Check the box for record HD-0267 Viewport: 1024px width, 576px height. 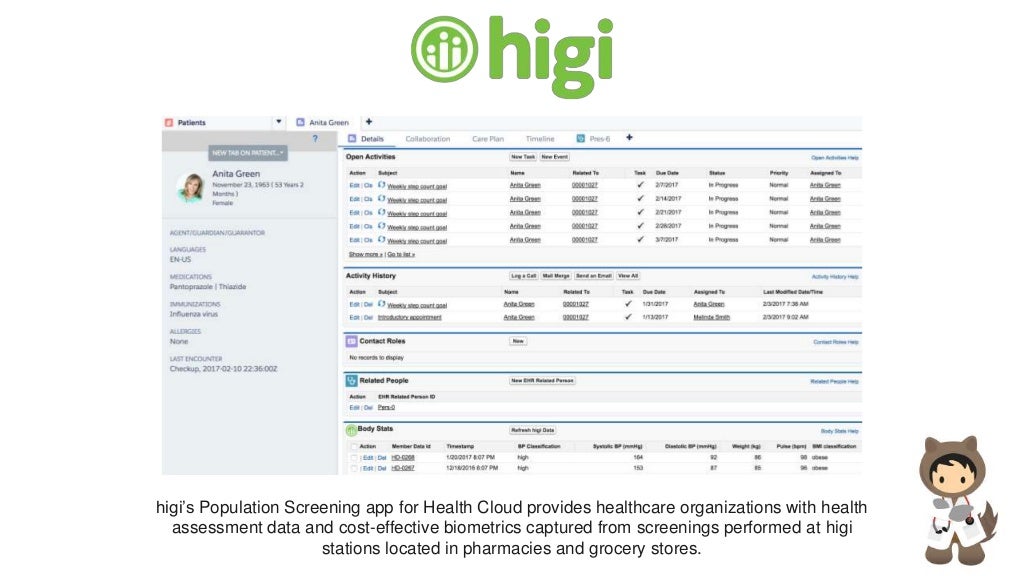coord(354,468)
